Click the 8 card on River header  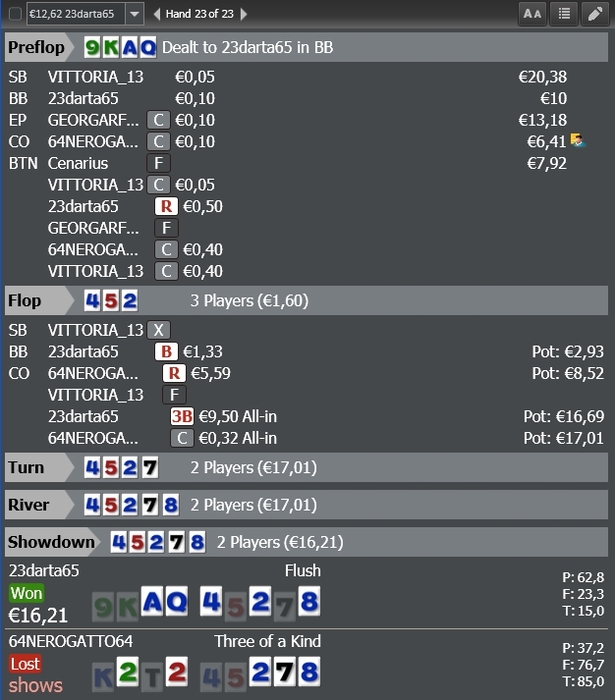[x=171, y=505]
